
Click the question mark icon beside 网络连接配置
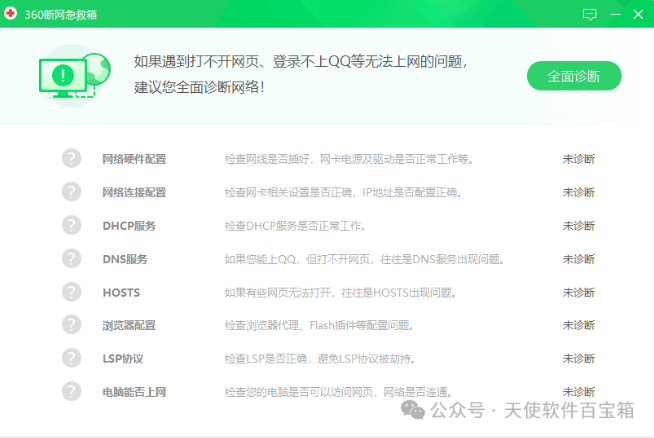pos(71,192)
